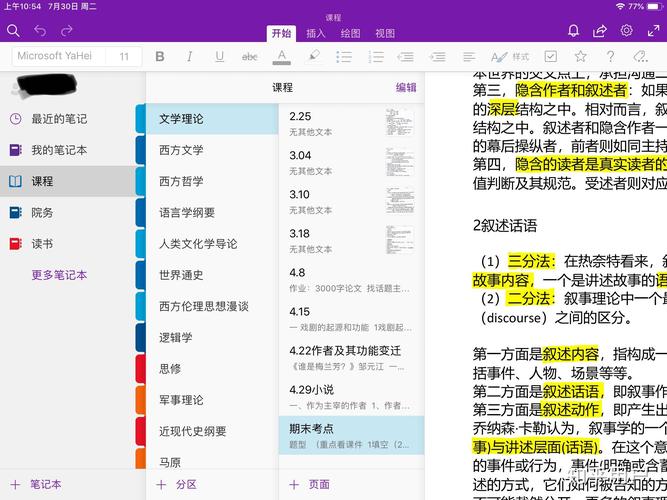Add a new 分区 section
The height and width of the screenshot is (500, 667).
177,484
